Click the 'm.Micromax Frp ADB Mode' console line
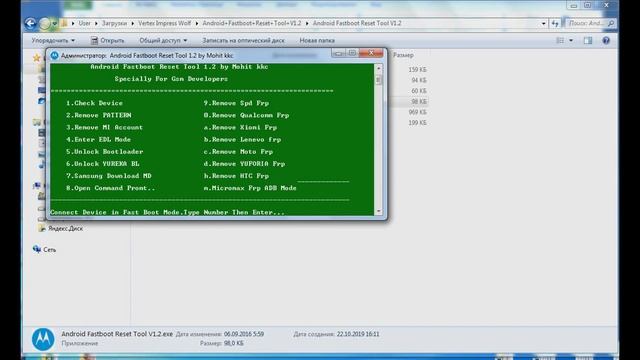 [250, 188]
